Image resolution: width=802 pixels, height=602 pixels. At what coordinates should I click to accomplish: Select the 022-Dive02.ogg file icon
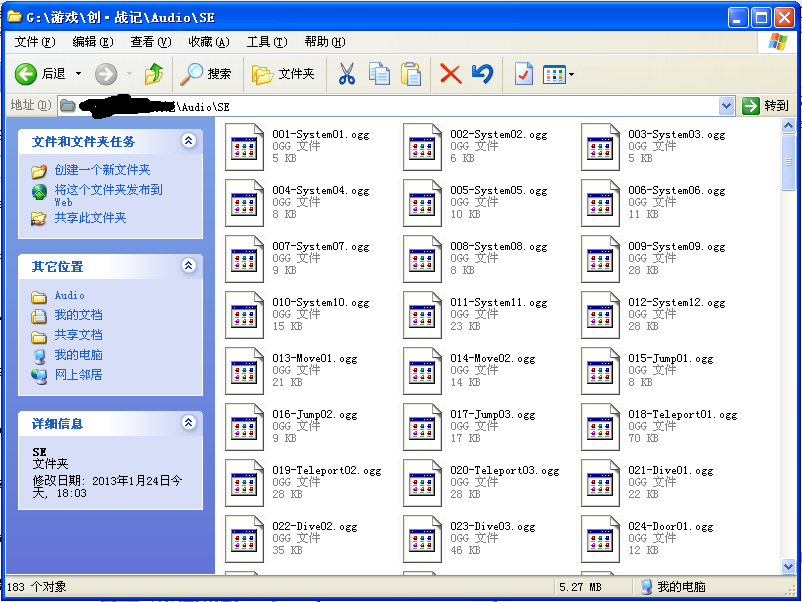(244, 539)
